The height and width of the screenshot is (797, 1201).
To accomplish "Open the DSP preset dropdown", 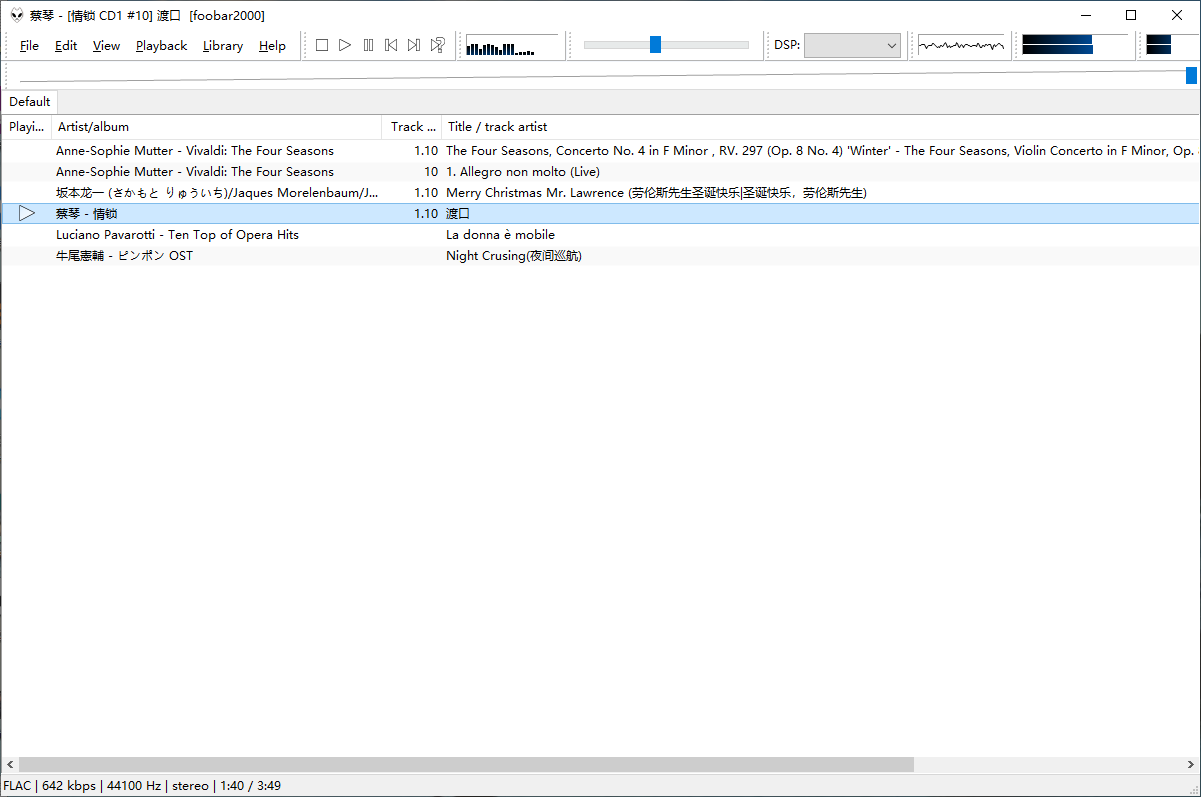I will tap(852, 46).
